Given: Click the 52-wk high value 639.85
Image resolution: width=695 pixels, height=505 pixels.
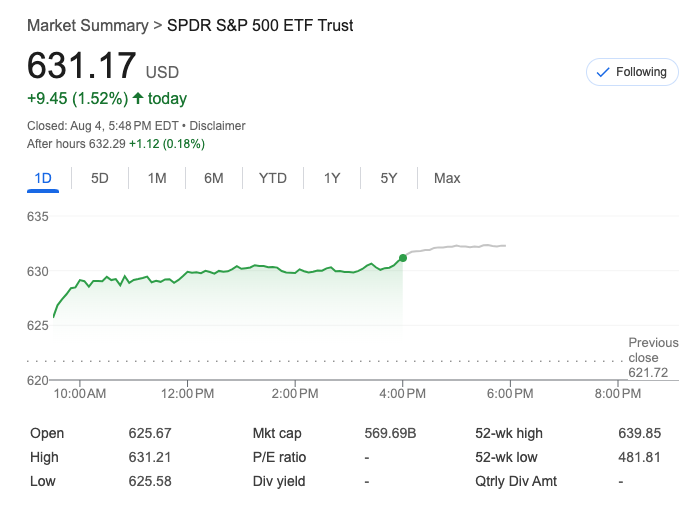Looking at the screenshot, I should (640, 433).
